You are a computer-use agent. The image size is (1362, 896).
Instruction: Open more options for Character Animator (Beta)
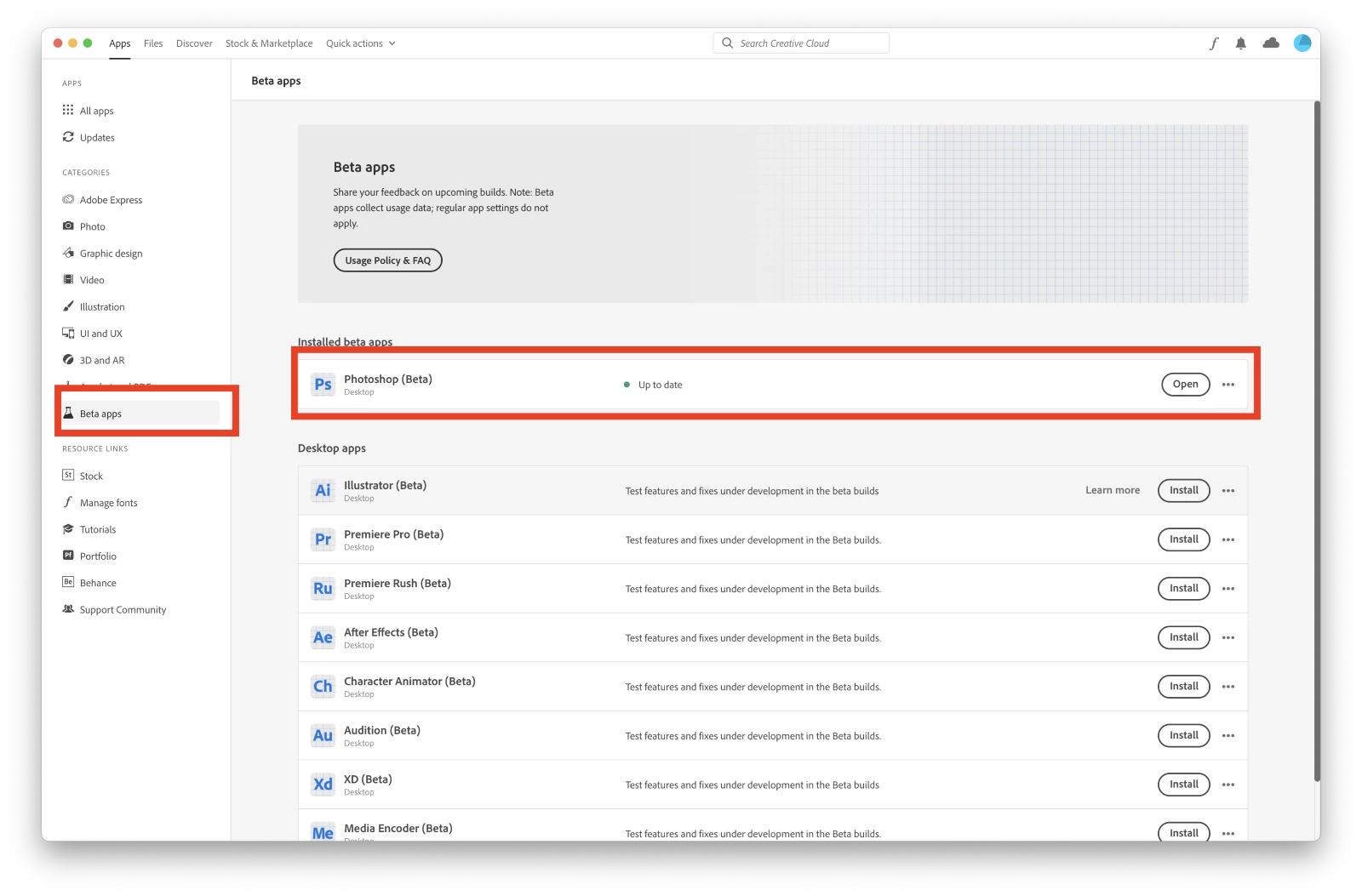tap(1228, 687)
